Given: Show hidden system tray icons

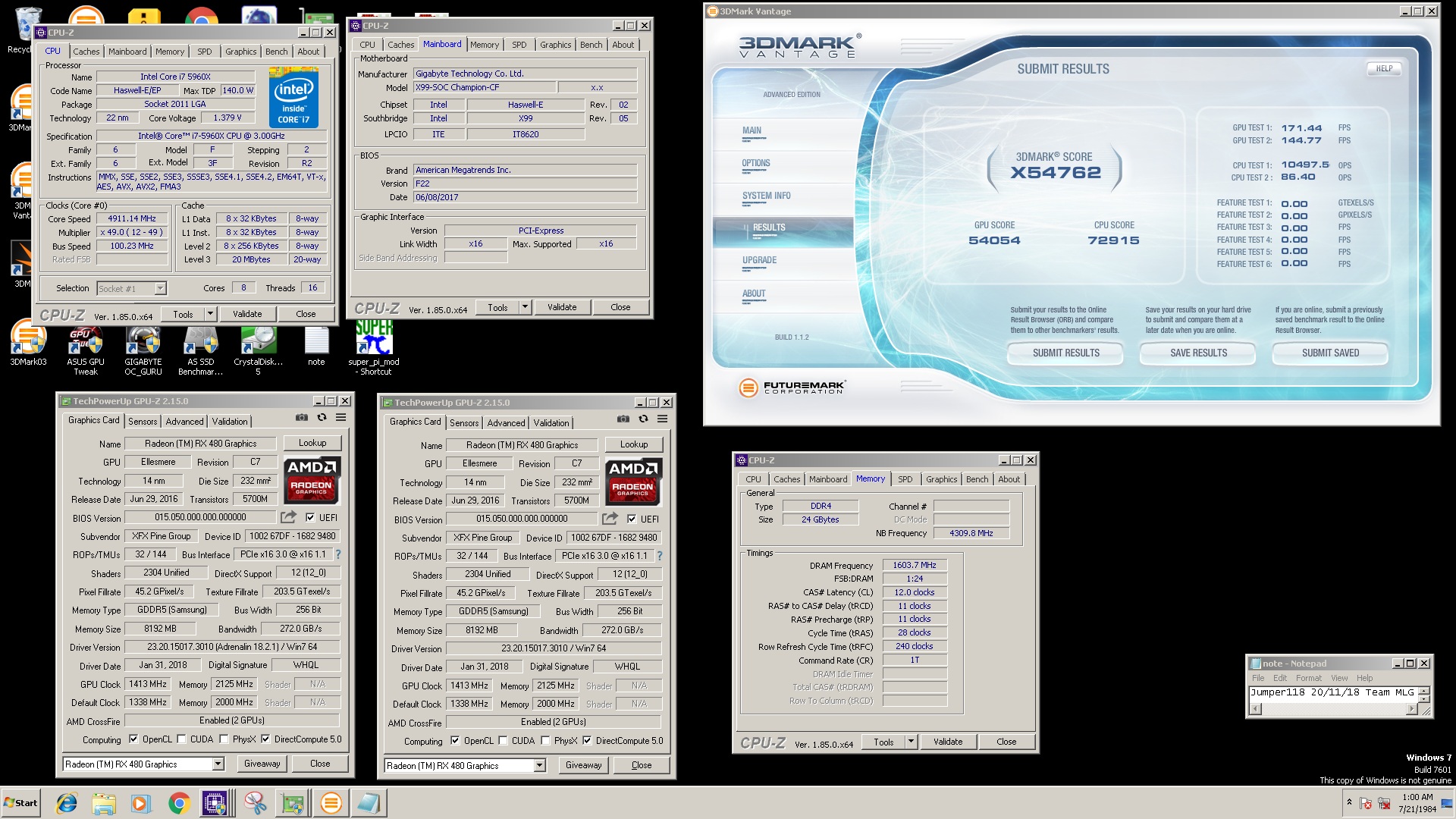Looking at the screenshot, I should coord(1349,802).
